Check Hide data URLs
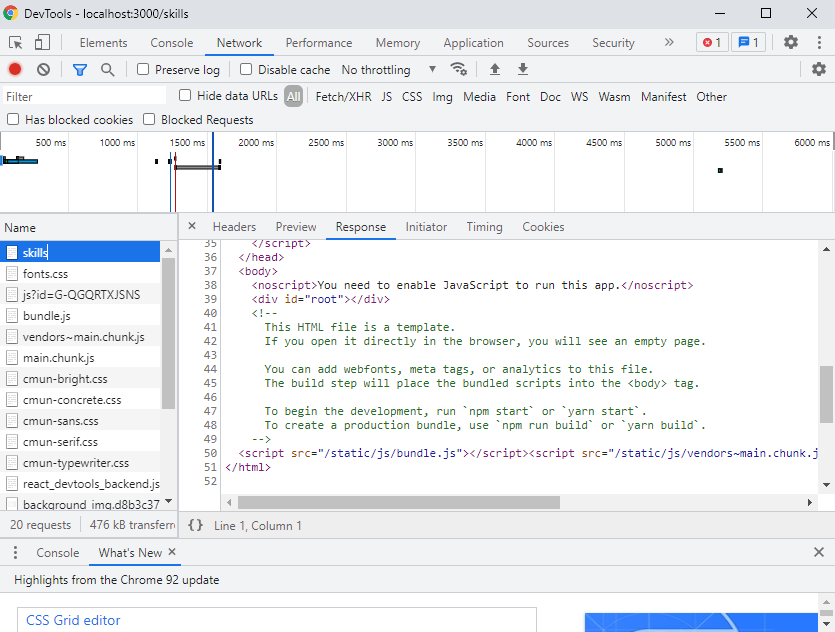The width and height of the screenshot is (835, 632). pyautogui.click(x=185, y=95)
